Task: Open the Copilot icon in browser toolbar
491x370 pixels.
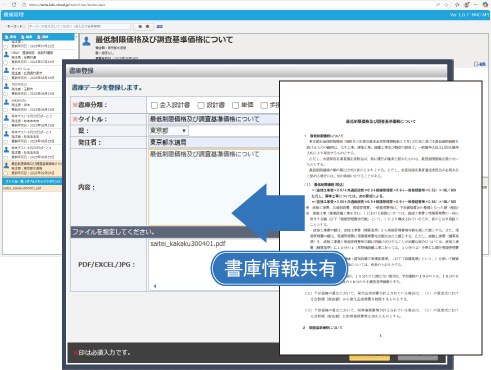Action: 485,5
